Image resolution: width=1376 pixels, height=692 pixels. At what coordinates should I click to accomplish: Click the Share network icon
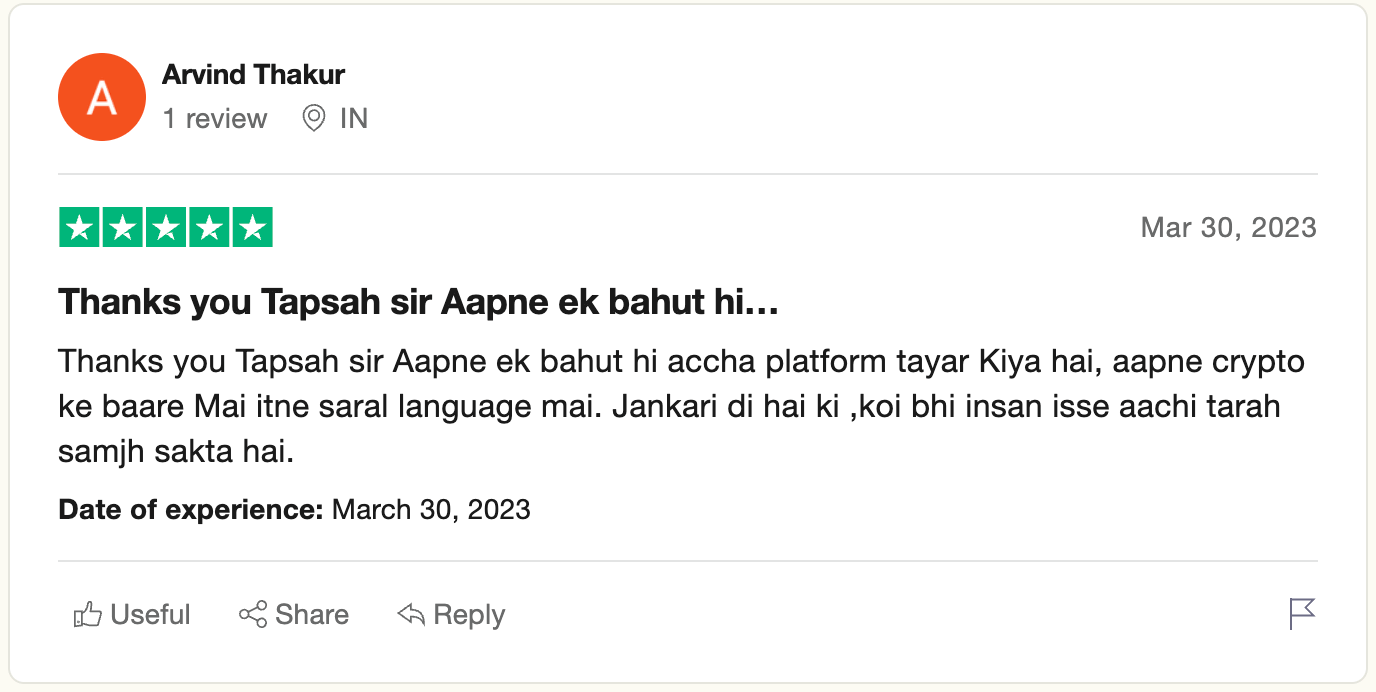tap(253, 614)
